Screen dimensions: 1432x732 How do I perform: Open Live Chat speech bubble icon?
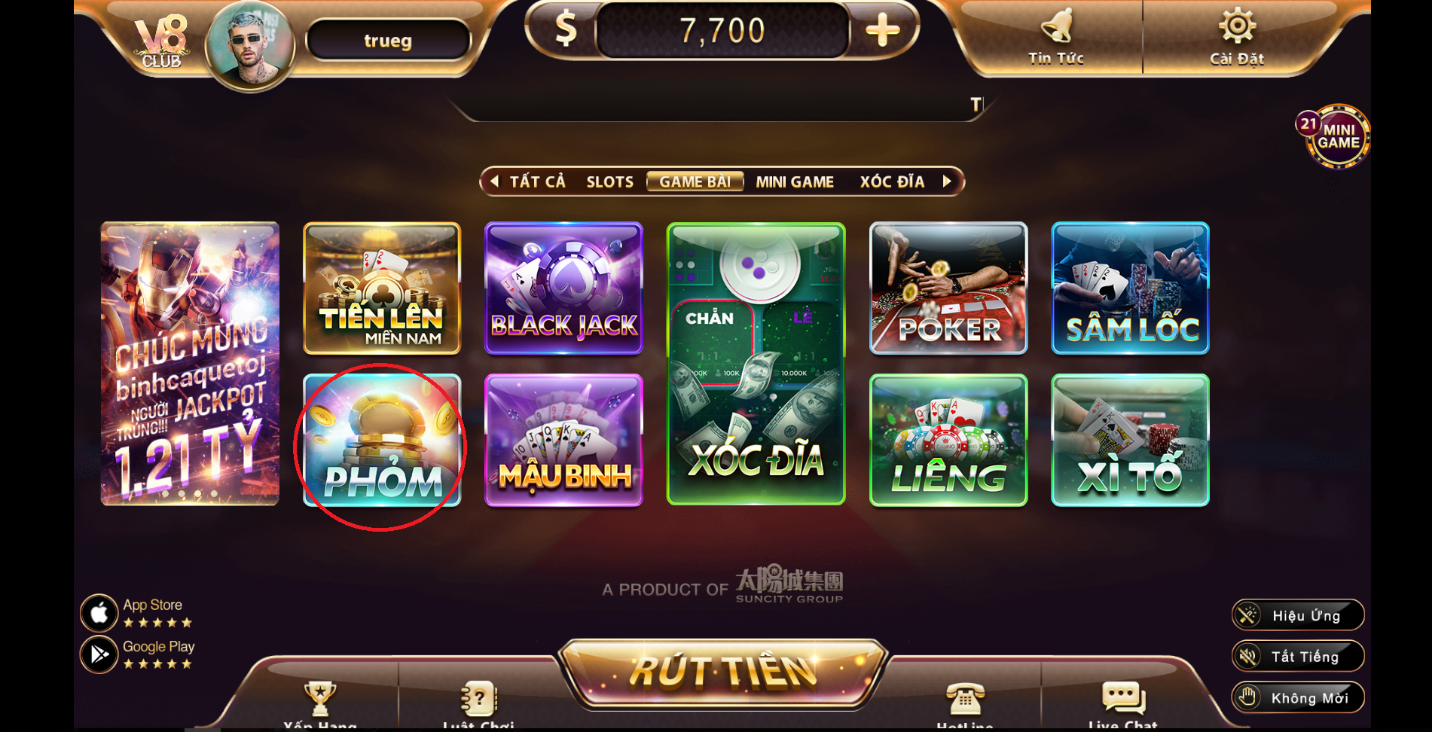[x=1123, y=698]
